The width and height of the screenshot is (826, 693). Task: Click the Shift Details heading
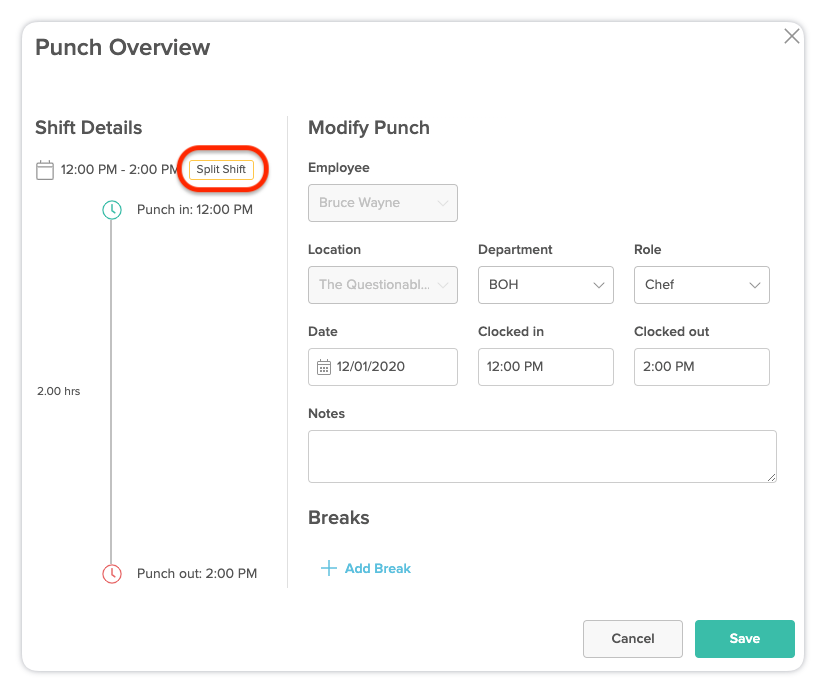pyautogui.click(x=88, y=128)
